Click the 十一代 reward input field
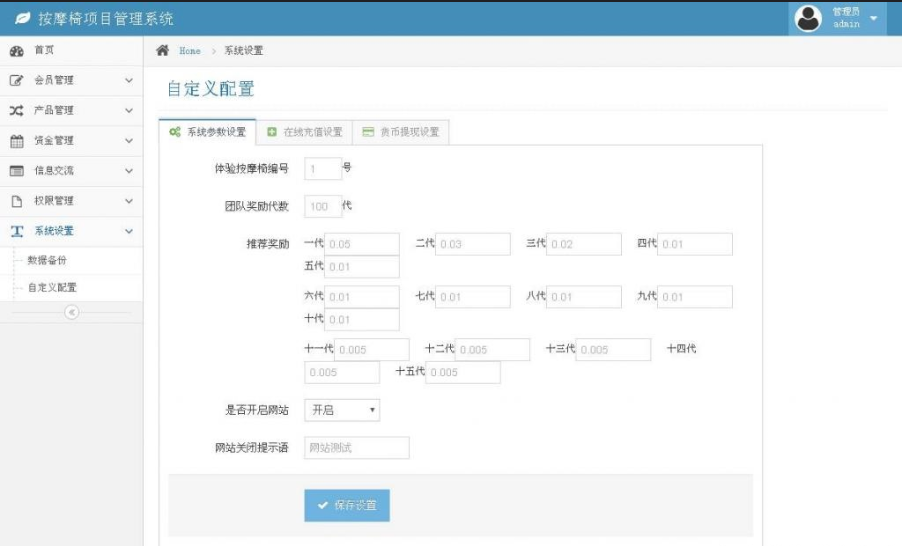Screen dimensions: 908x546 (x=372, y=349)
